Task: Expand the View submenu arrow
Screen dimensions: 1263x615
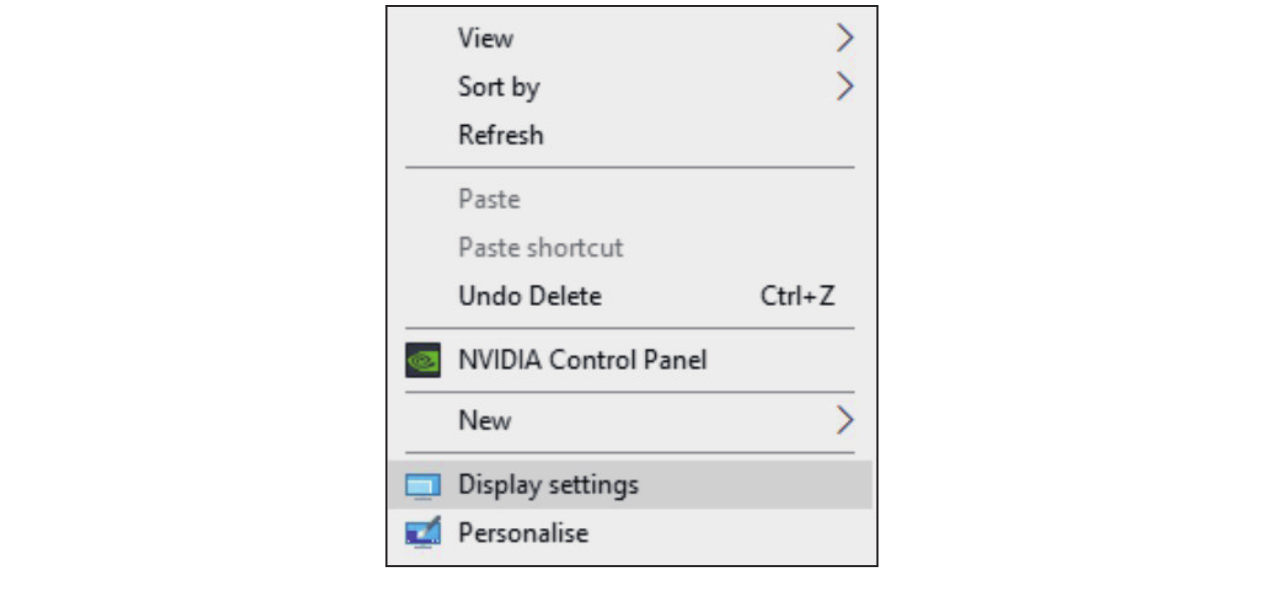Action: (x=845, y=38)
